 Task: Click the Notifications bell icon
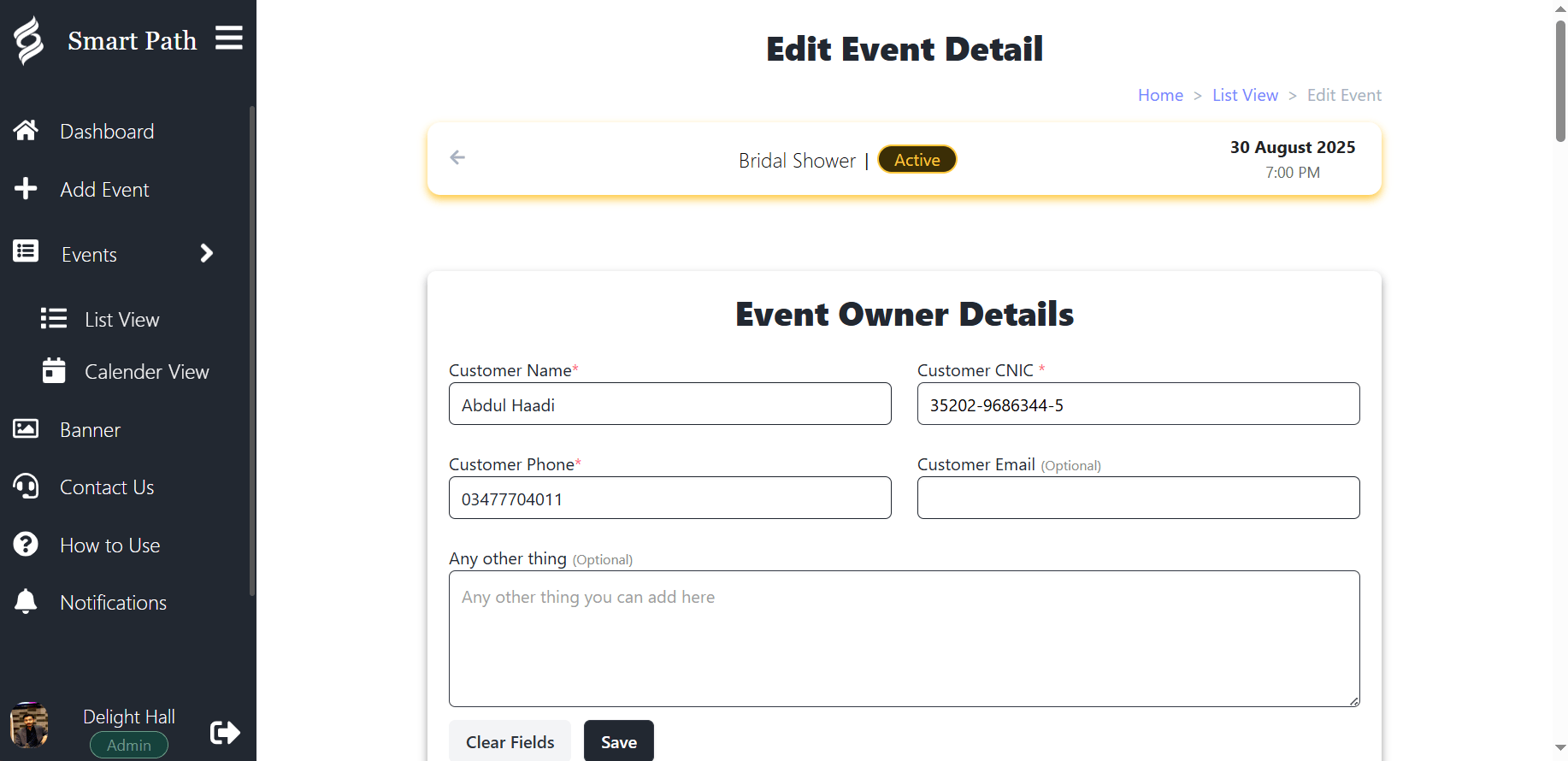point(26,602)
